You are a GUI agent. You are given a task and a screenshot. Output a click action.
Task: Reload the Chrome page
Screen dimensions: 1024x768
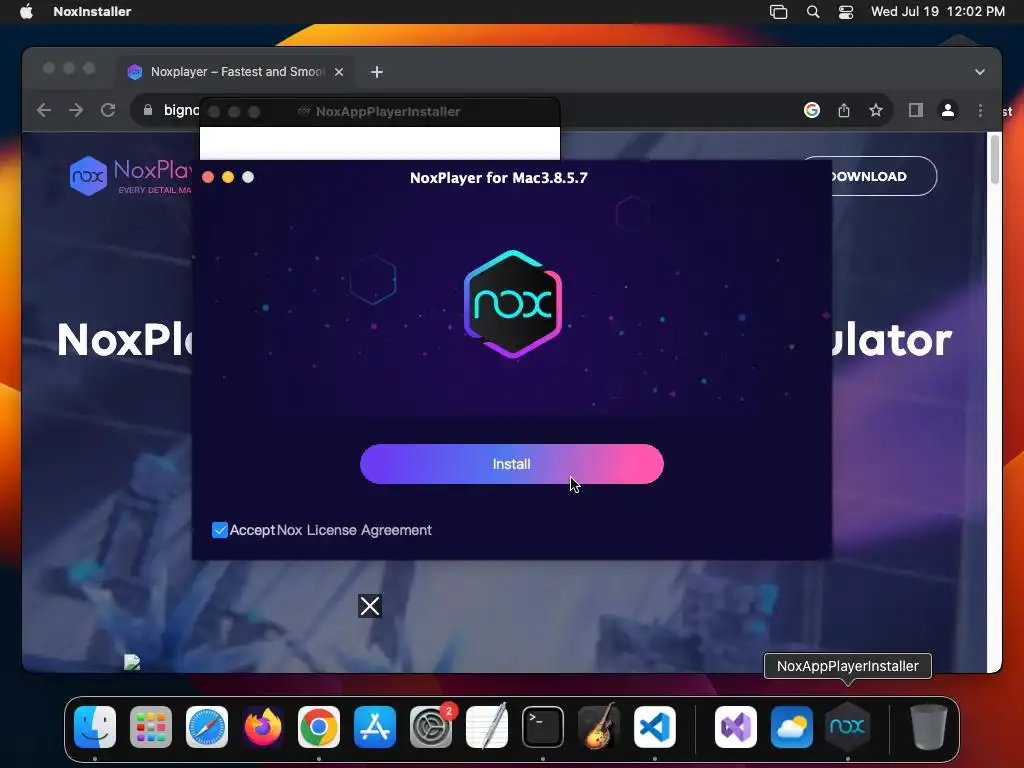coord(108,110)
